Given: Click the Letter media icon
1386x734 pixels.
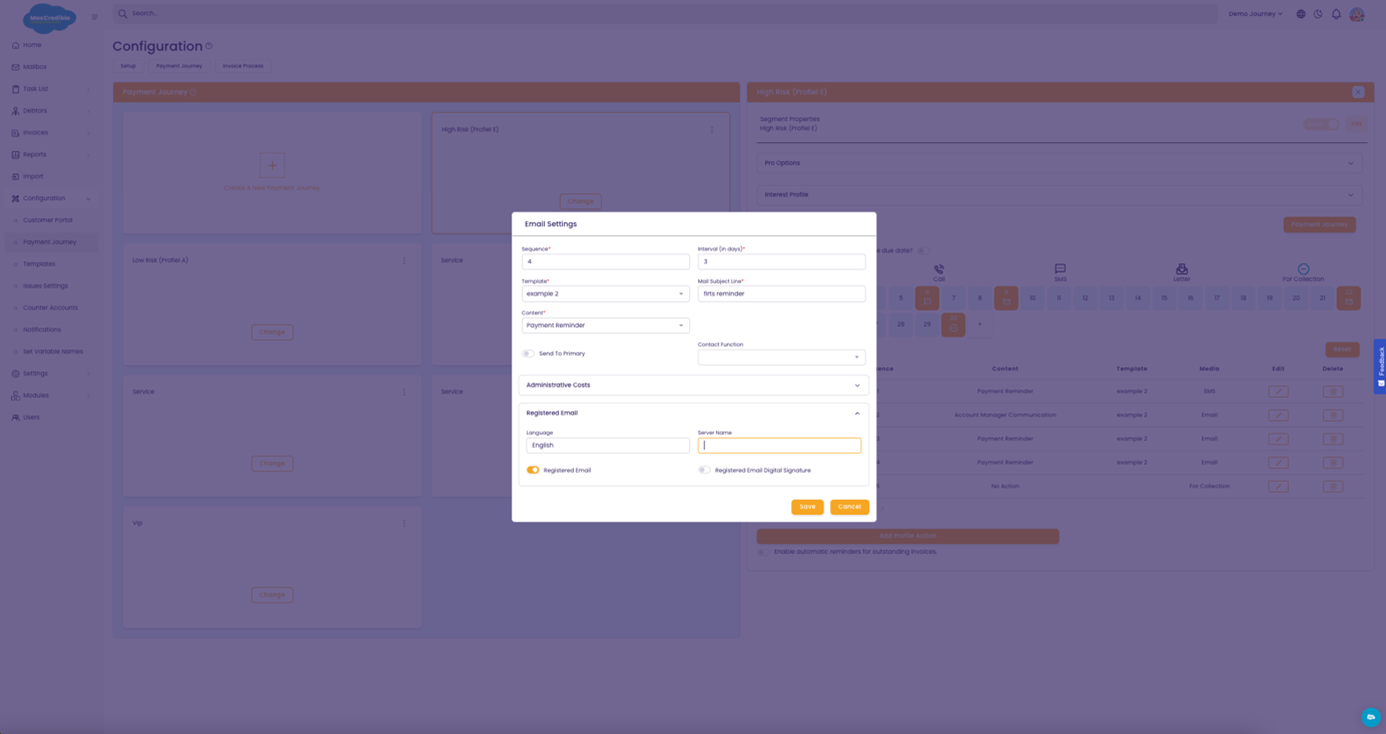Looking at the screenshot, I should click(x=1182, y=269).
